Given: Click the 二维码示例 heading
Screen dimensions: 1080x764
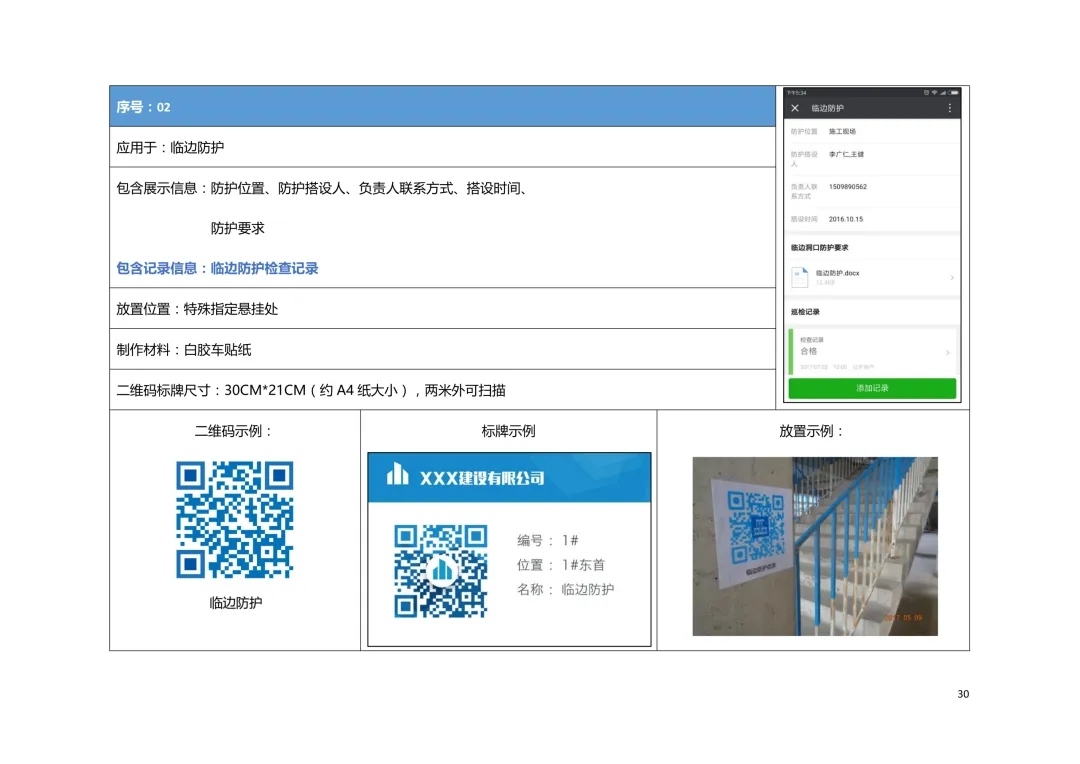Looking at the screenshot, I should click(233, 431).
